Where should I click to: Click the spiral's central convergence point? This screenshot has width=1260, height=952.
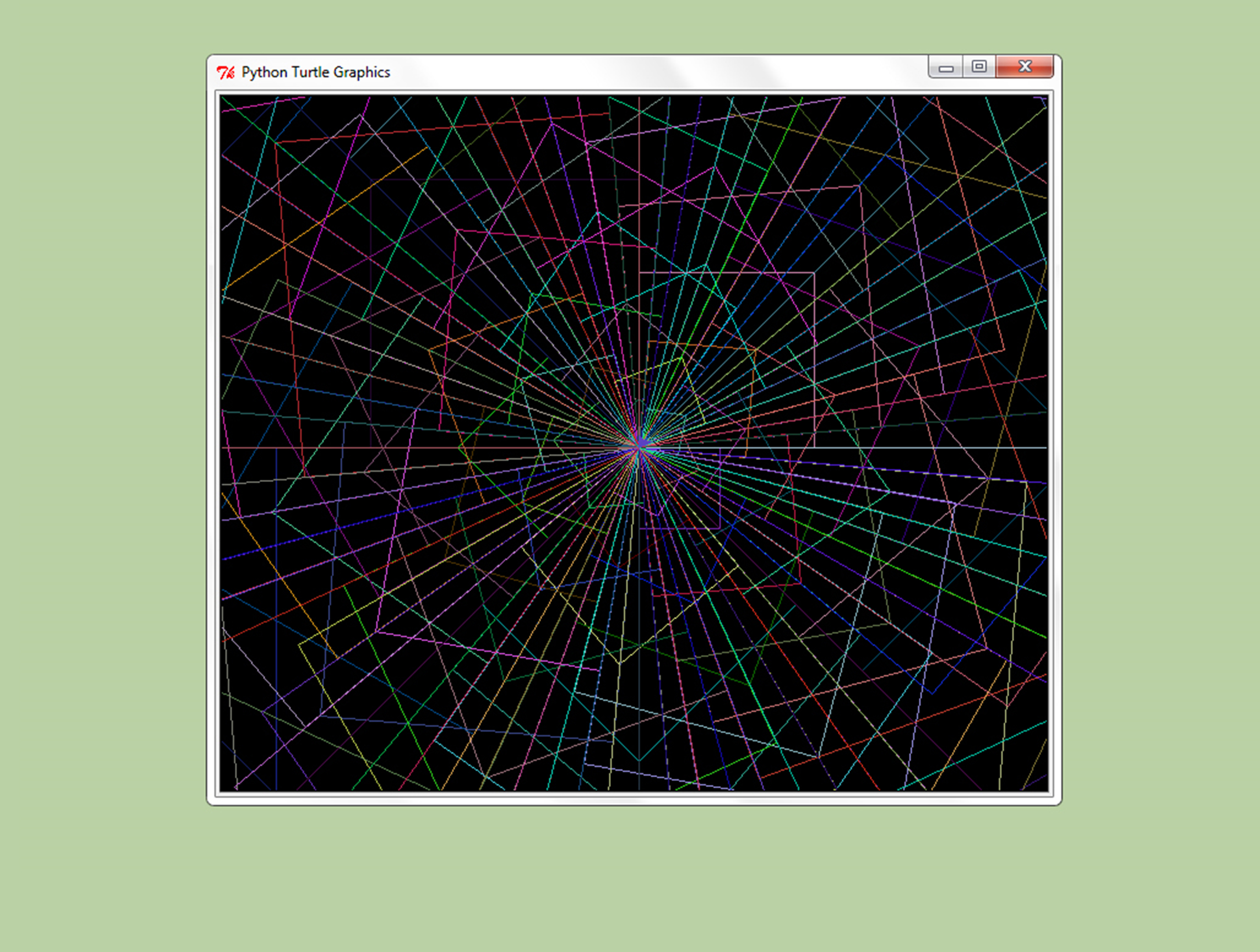coord(639,447)
